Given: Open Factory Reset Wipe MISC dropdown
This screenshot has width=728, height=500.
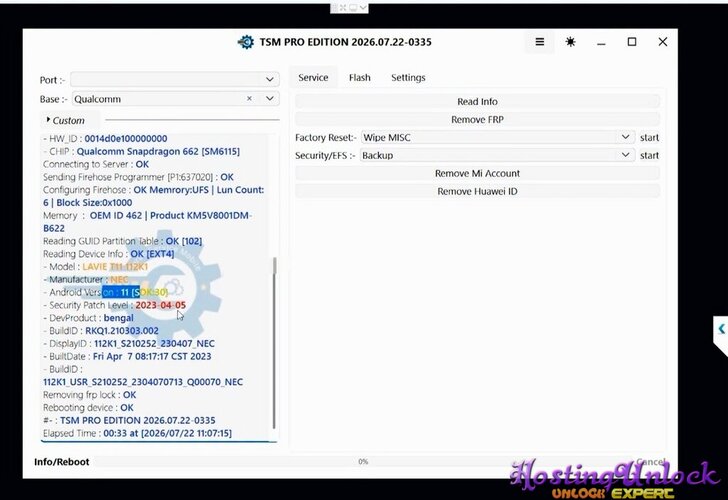Looking at the screenshot, I should coord(625,137).
